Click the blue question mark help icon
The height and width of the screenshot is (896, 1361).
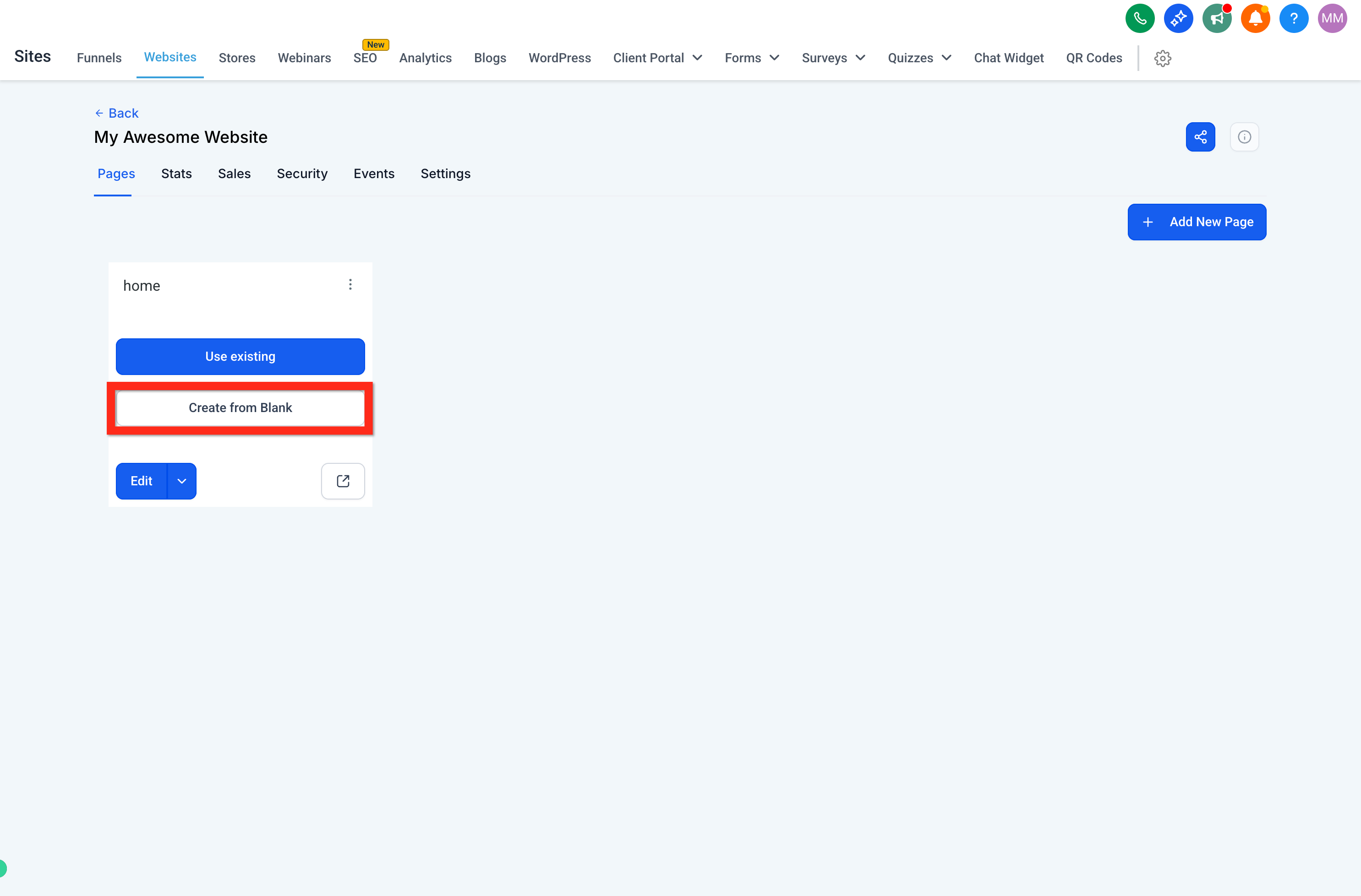[1294, 18]
